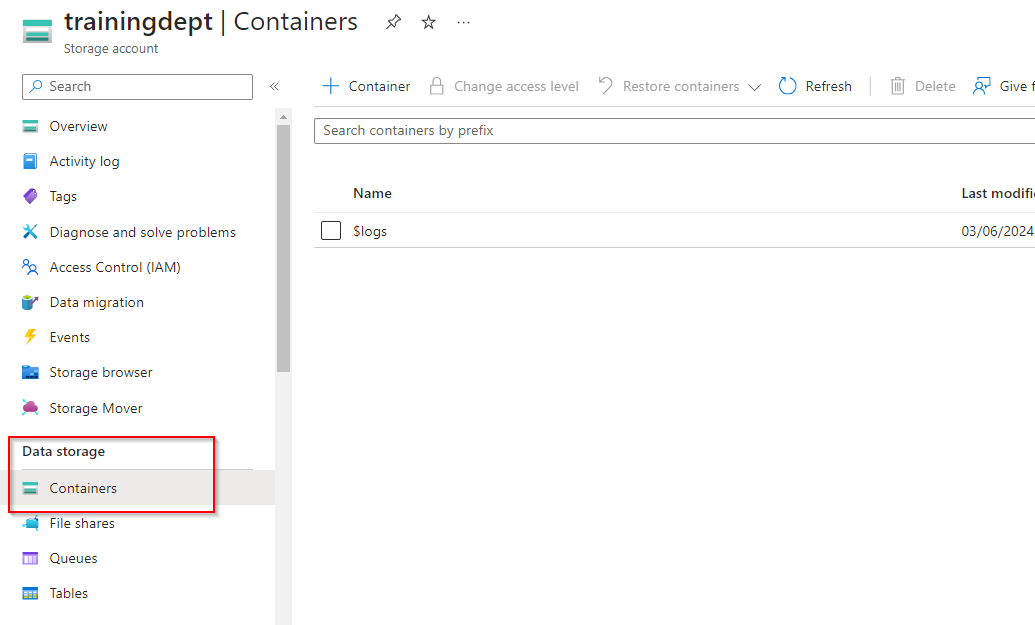Image resolution: width=1035 pixels, height=625 pixels.
Task: Go to File shares in sidebar
Action: [x=82, y=523]
